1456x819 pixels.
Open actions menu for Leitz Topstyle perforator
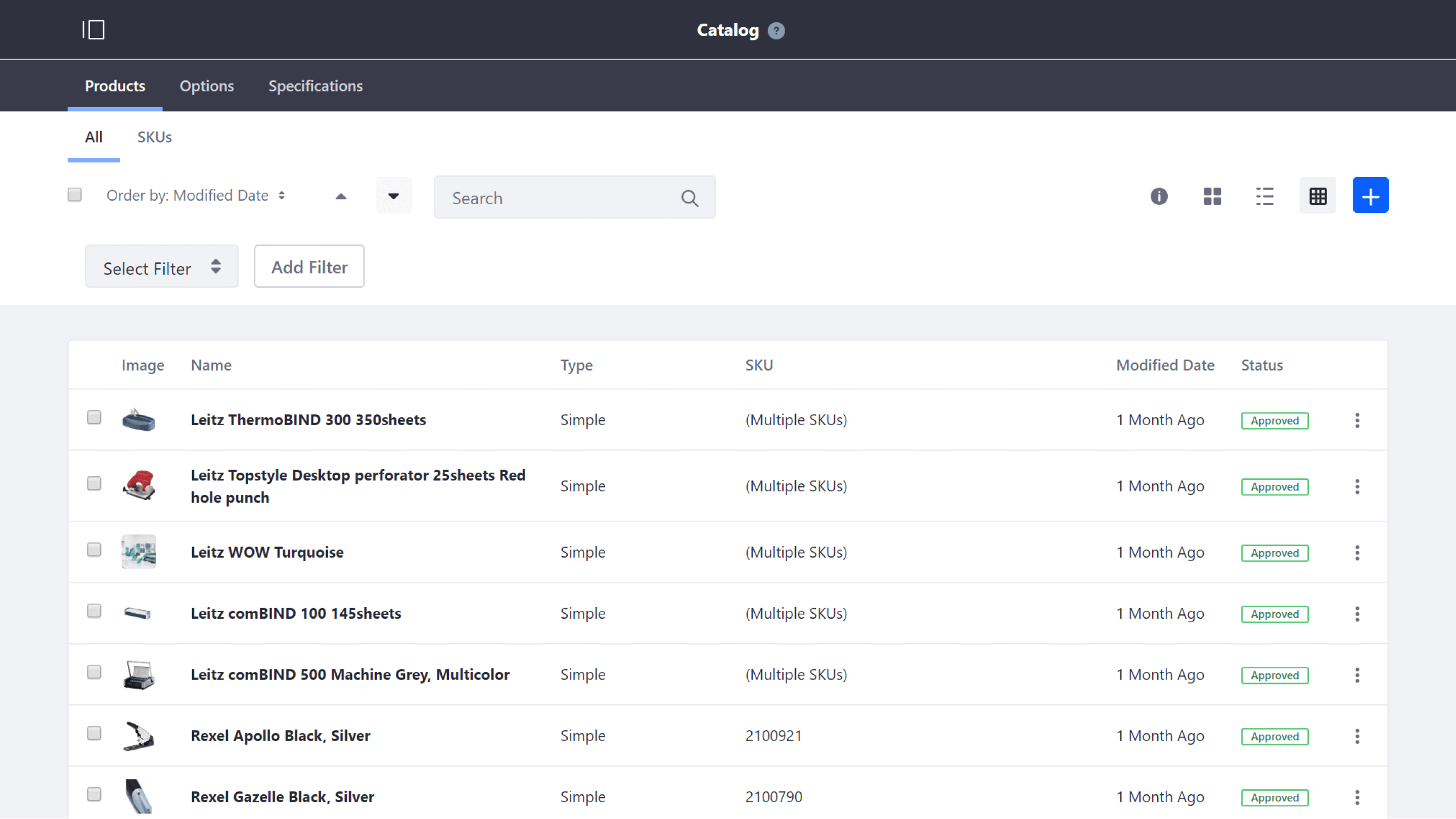click(x=1357, y=486)
